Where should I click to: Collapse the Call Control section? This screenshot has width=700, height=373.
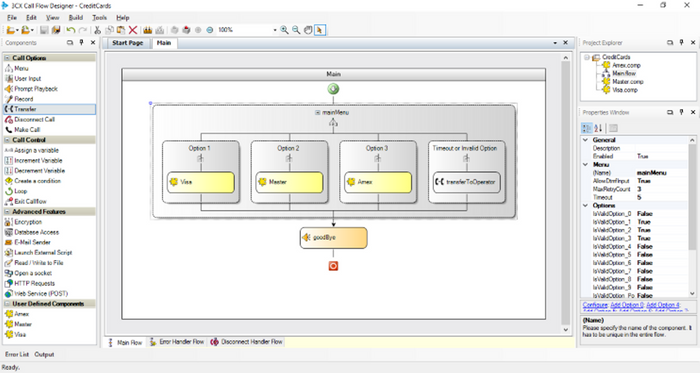click(7, 140)
